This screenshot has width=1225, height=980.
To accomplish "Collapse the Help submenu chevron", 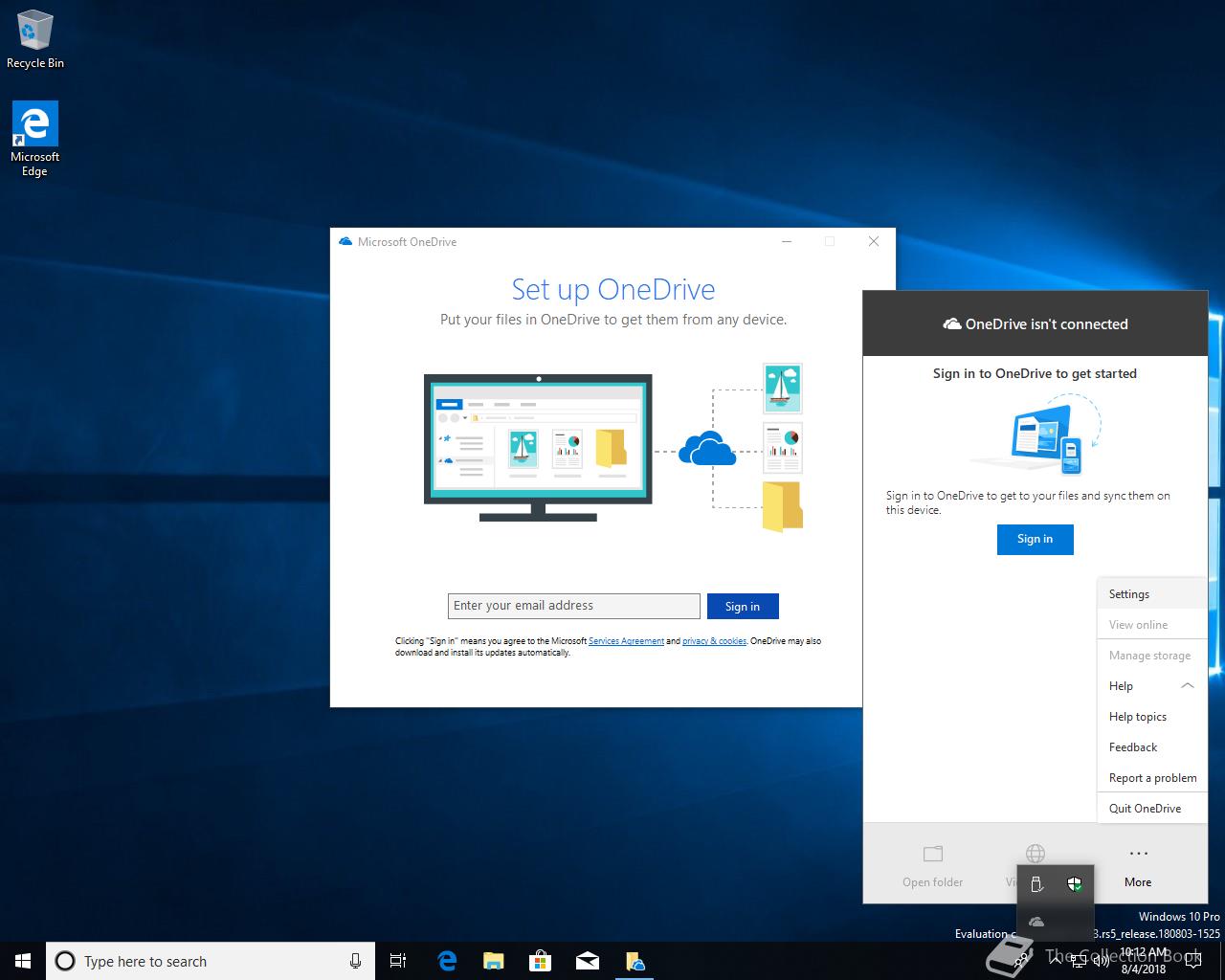I will [x=1187, y=686].
